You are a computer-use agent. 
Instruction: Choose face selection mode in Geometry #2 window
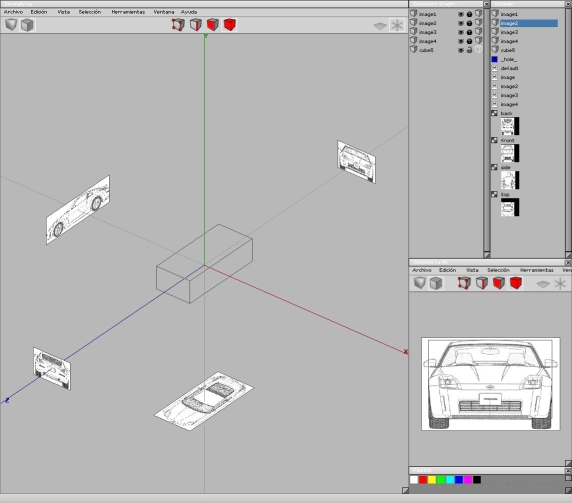tap(499, 283)
